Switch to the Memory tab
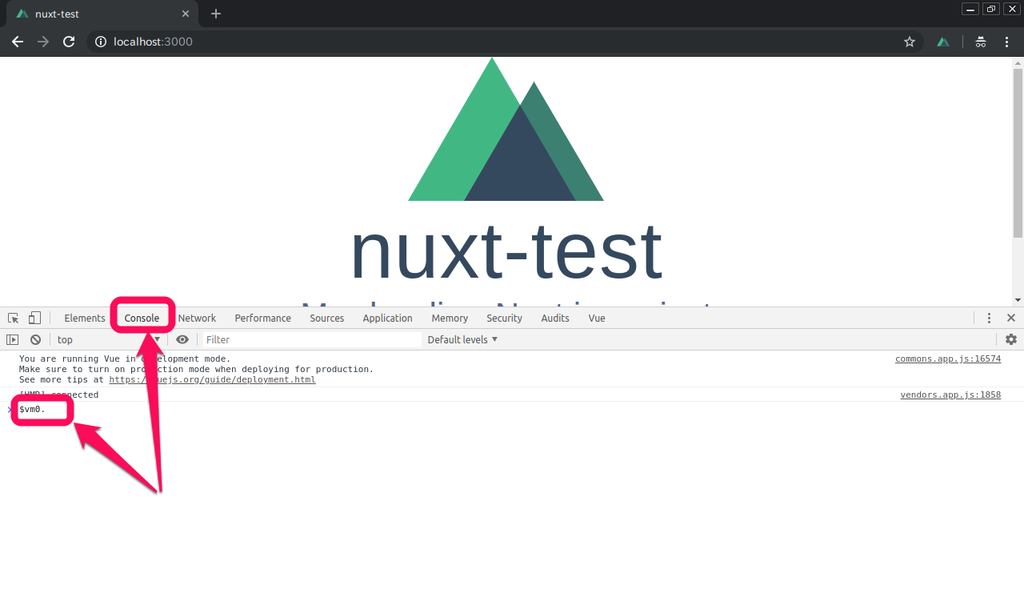Image resolution: width=1024 pixels, height=605 pixels. (x=449, y=318)
